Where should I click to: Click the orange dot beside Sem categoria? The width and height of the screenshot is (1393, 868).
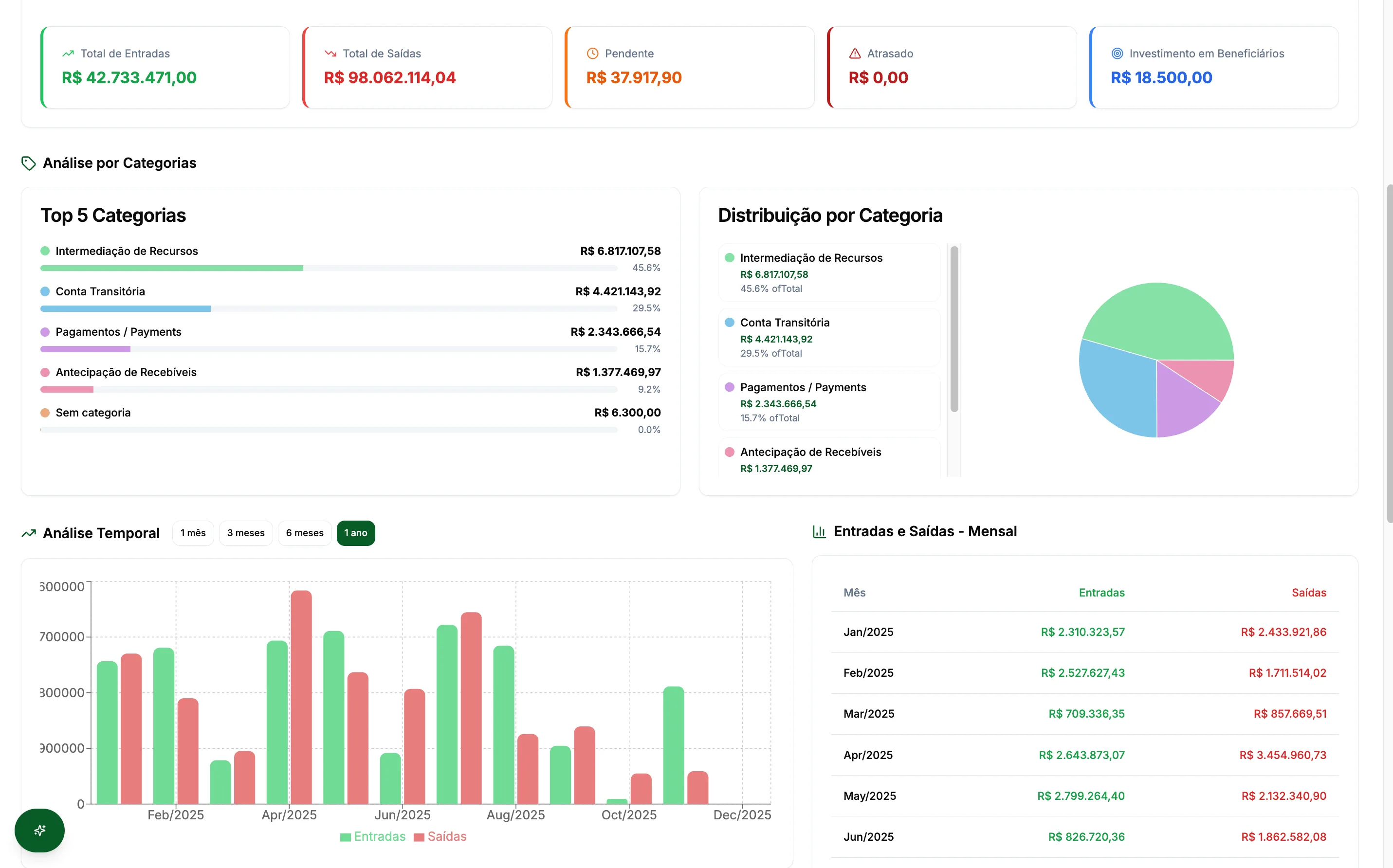(45, 413)
